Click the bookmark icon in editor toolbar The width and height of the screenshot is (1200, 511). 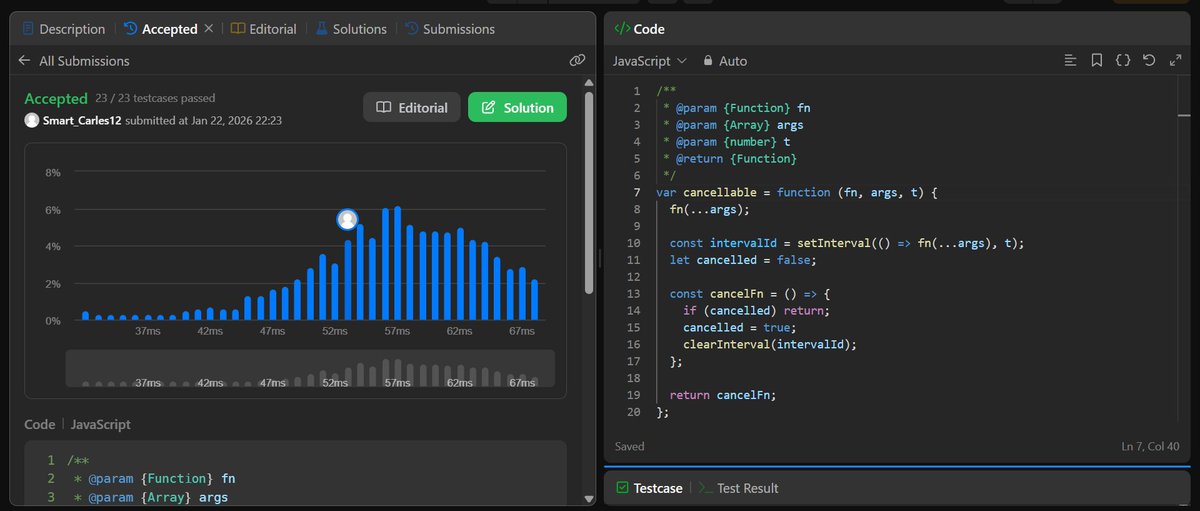(x=1096, y=60)
